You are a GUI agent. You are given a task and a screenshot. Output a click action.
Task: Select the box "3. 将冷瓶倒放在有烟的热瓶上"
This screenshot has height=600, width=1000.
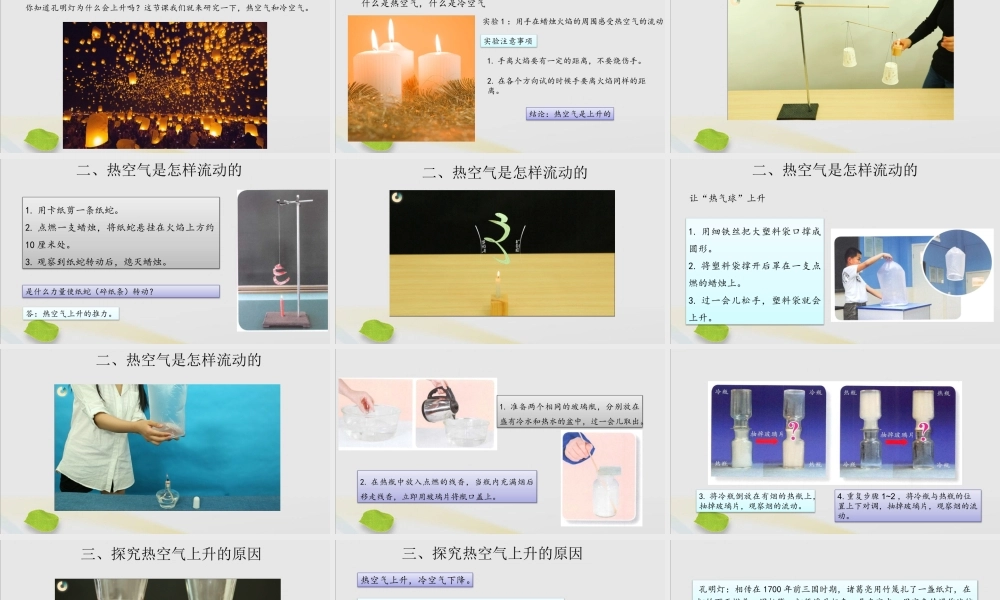pos(756,501)
